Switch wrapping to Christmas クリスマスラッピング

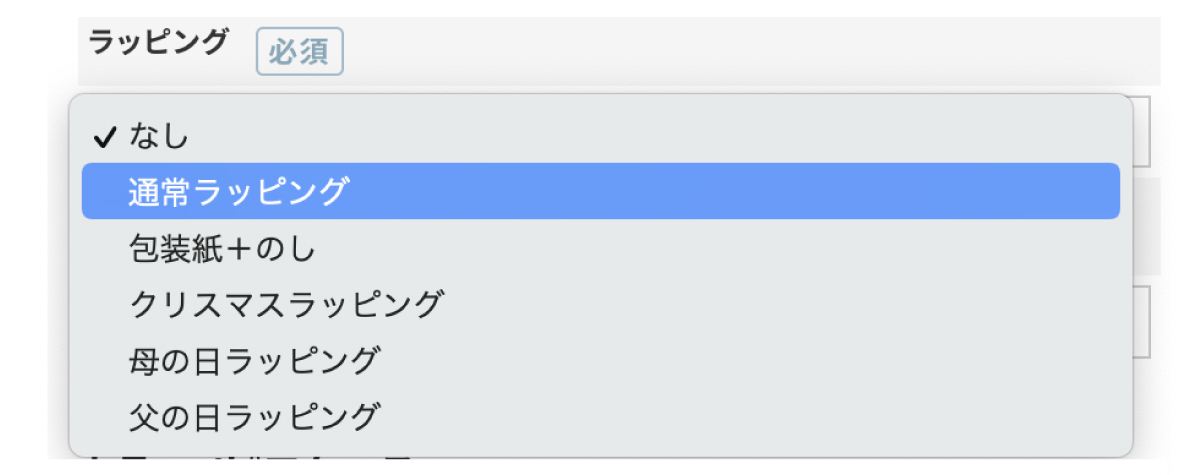[286, 303]
